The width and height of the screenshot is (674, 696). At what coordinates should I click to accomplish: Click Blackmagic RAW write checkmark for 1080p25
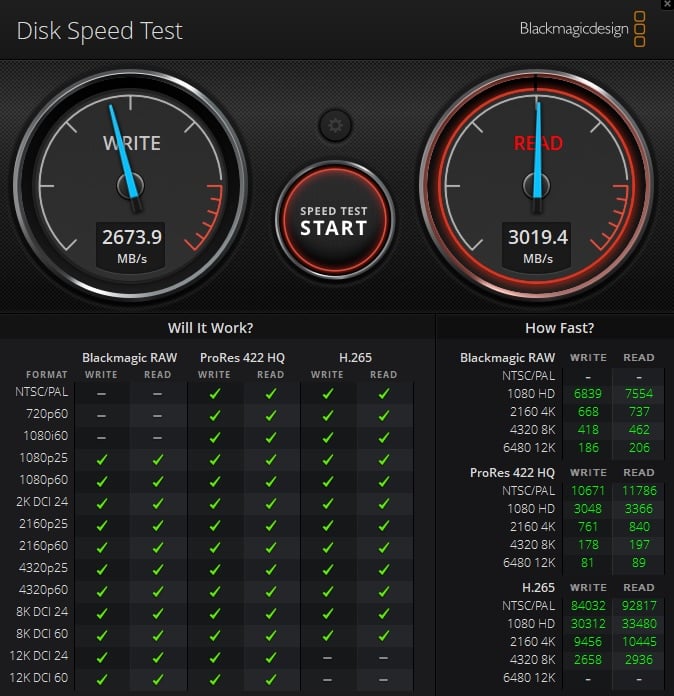coord(102,460)
